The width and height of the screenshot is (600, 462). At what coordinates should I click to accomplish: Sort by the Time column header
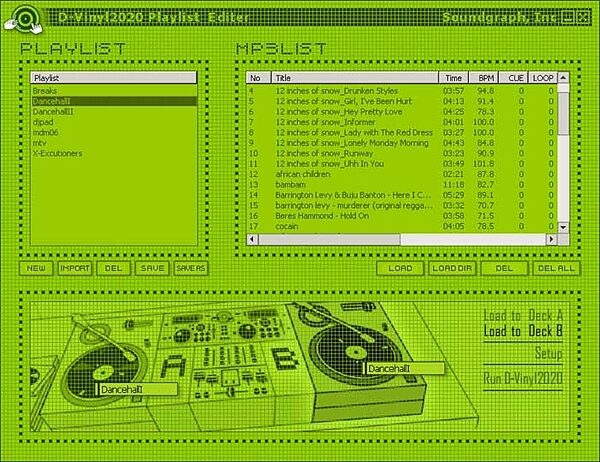pyautogui.click(x=453, y=78)
